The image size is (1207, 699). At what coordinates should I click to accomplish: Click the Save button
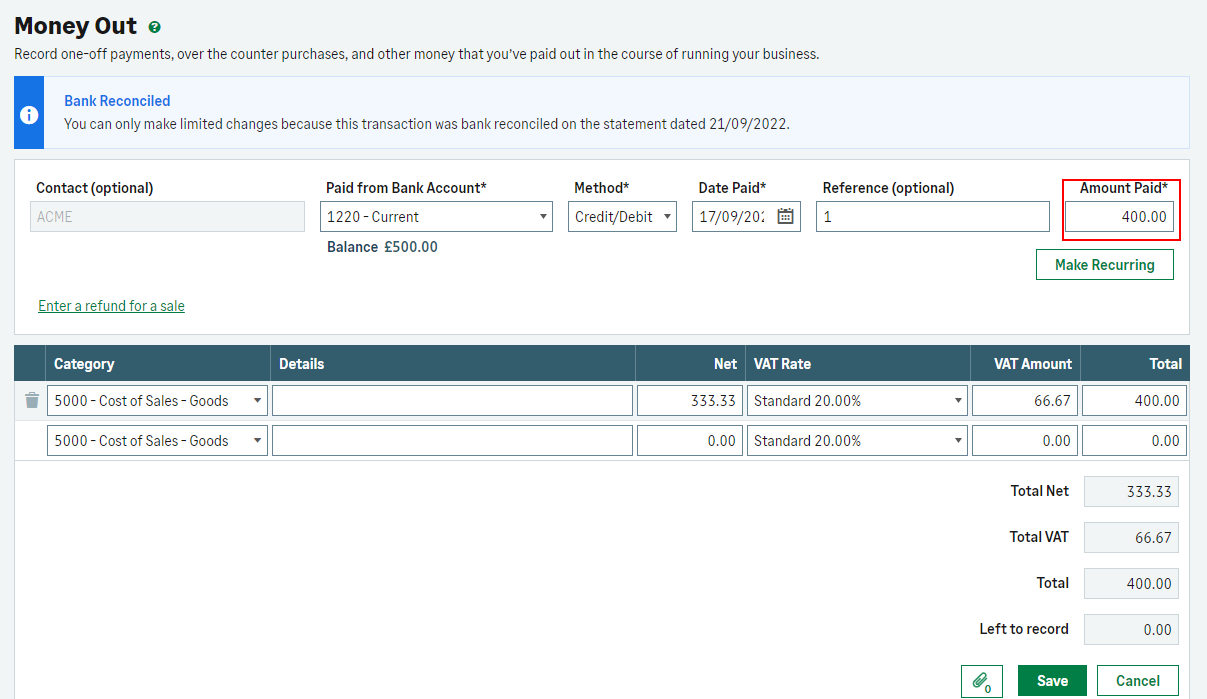(x=1052, y=681)
